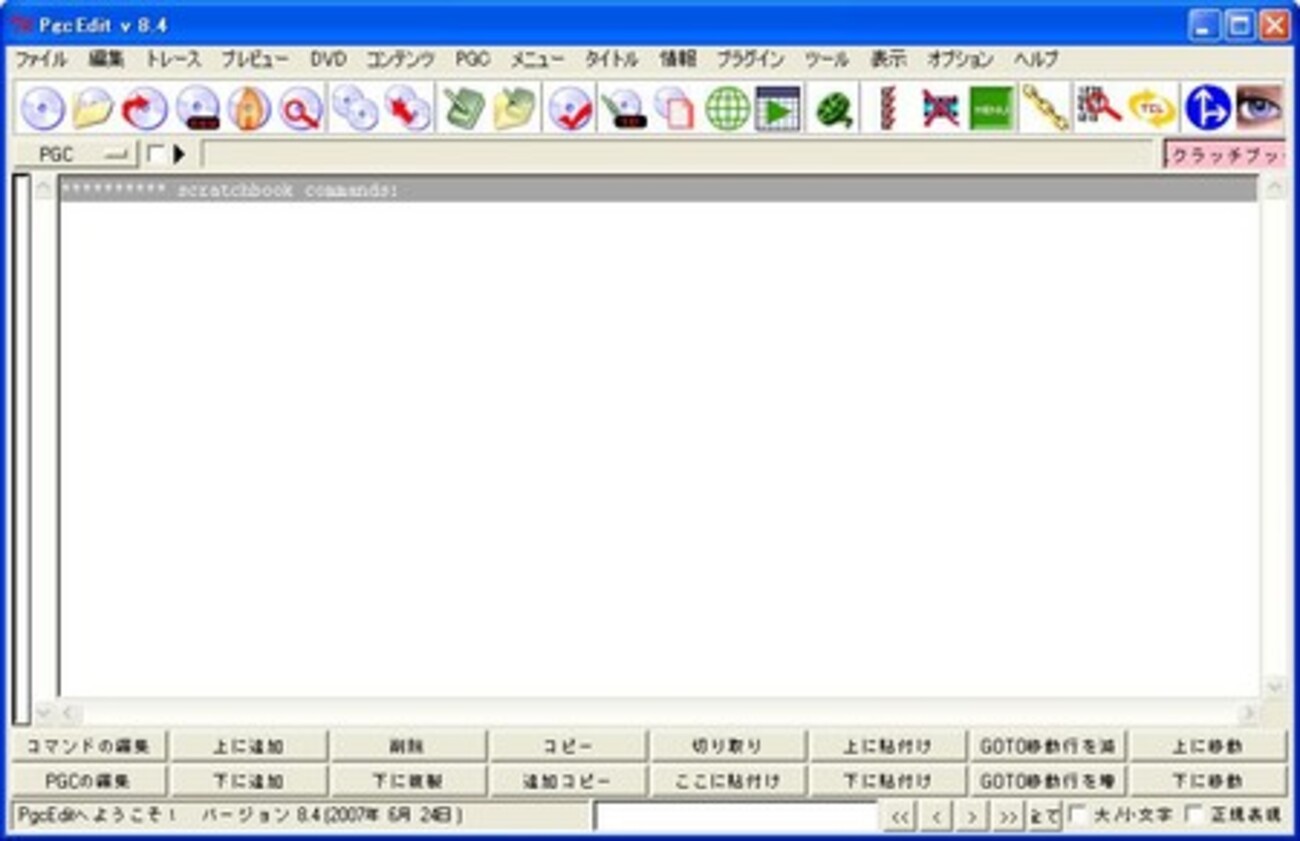
Task: Open the プレビュー menu
Action: (x=255, y=59)
